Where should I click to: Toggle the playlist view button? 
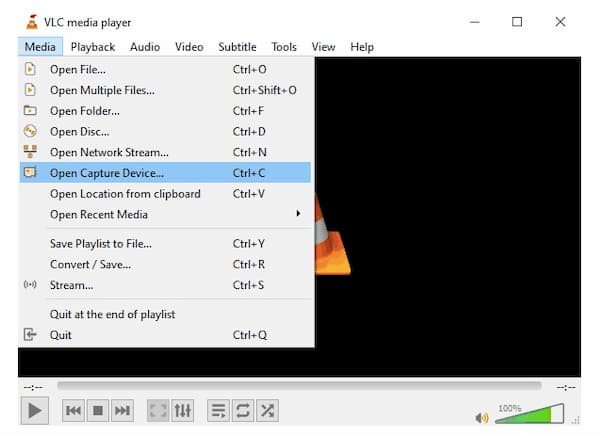(218, 411)
